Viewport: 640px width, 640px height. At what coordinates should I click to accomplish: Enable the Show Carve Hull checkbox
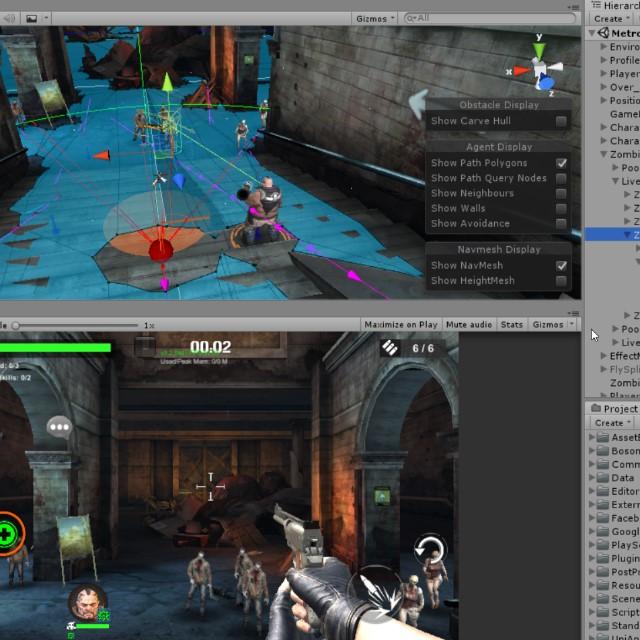pyautogui.click(x=561, y=121)
